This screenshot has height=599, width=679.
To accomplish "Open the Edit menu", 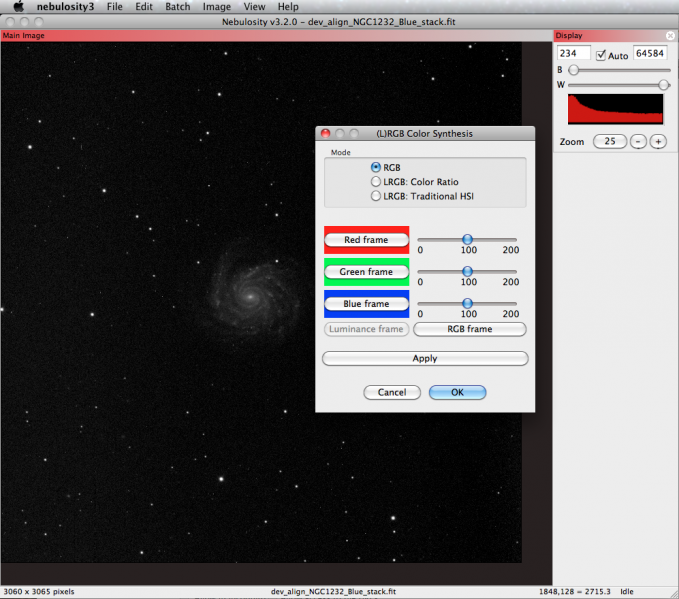I will coord(144,6).
